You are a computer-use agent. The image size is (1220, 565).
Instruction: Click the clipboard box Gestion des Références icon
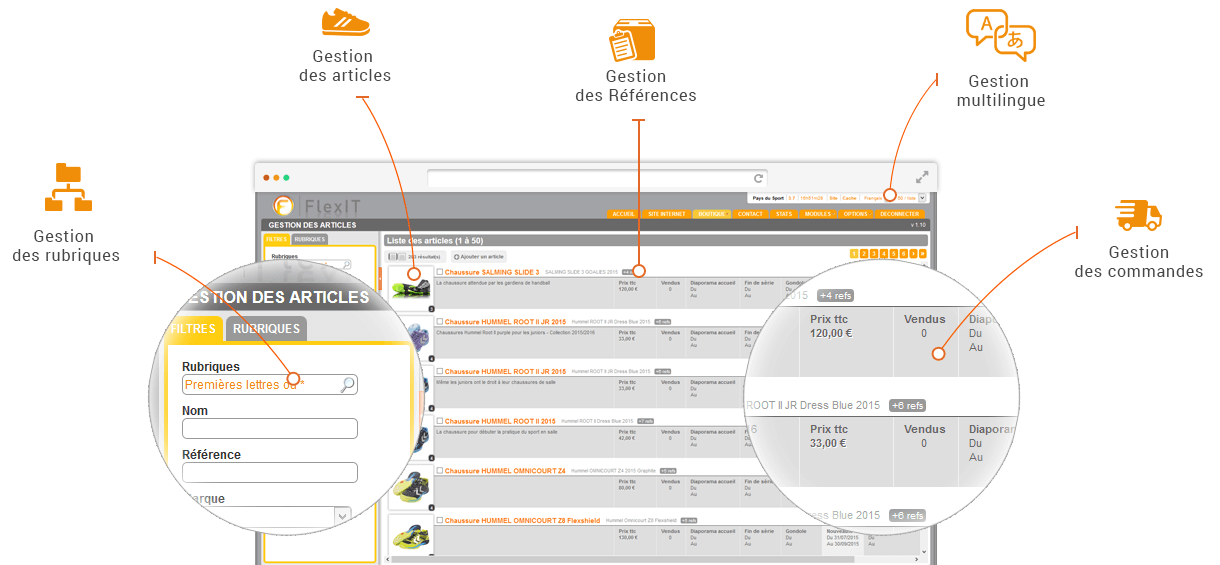pos(632,41)
